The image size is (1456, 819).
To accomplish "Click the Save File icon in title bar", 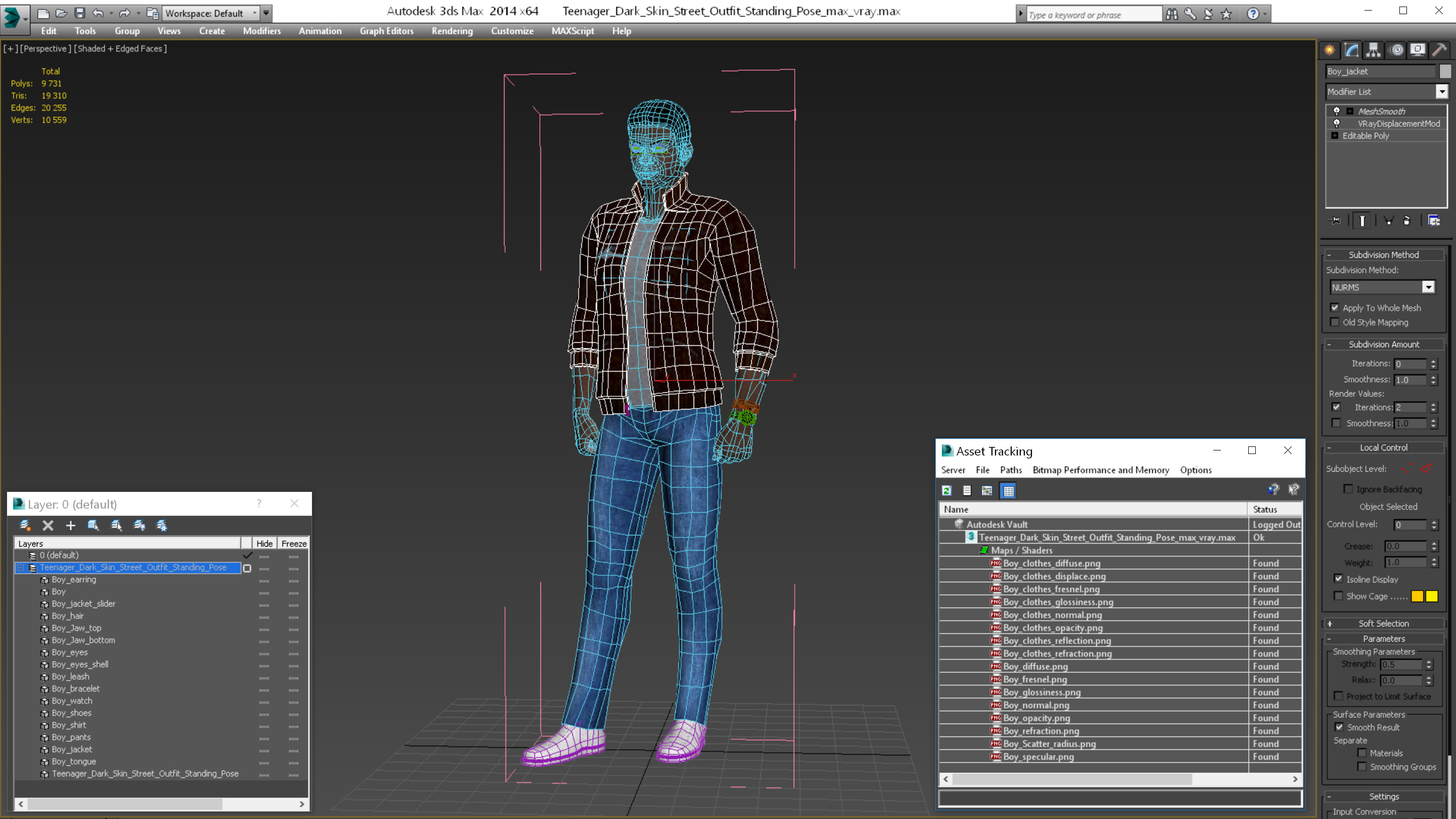I will 80,13.
